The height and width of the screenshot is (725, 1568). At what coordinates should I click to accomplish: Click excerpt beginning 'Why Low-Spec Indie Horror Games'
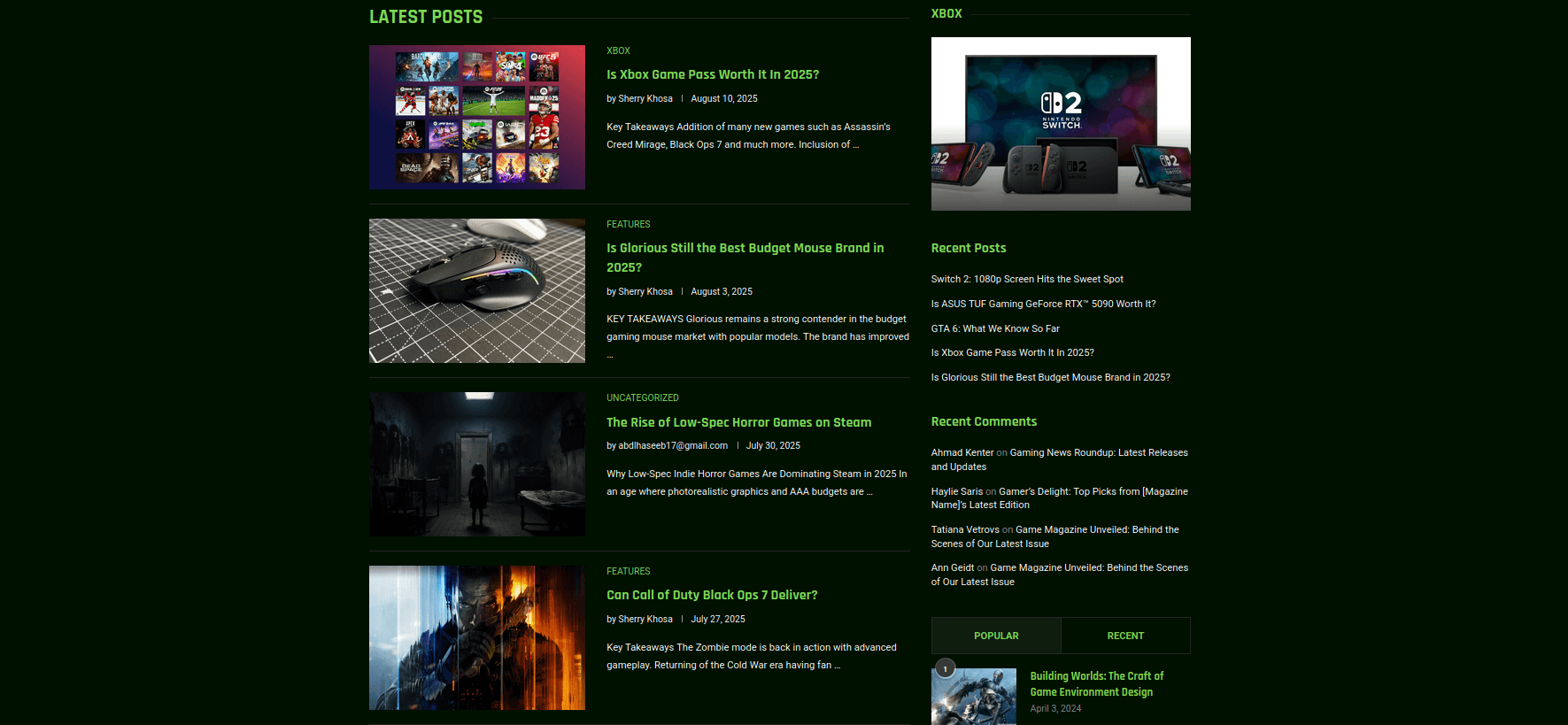tap(757, 482)
